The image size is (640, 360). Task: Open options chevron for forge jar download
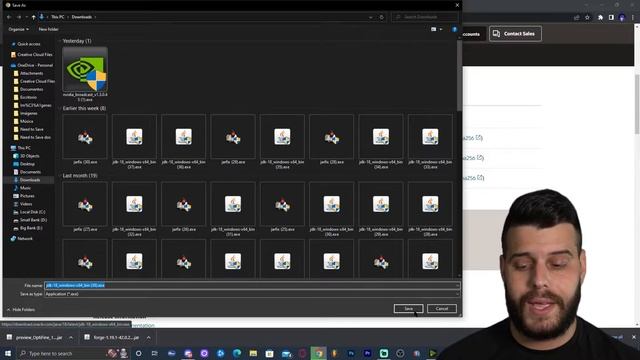149,338
